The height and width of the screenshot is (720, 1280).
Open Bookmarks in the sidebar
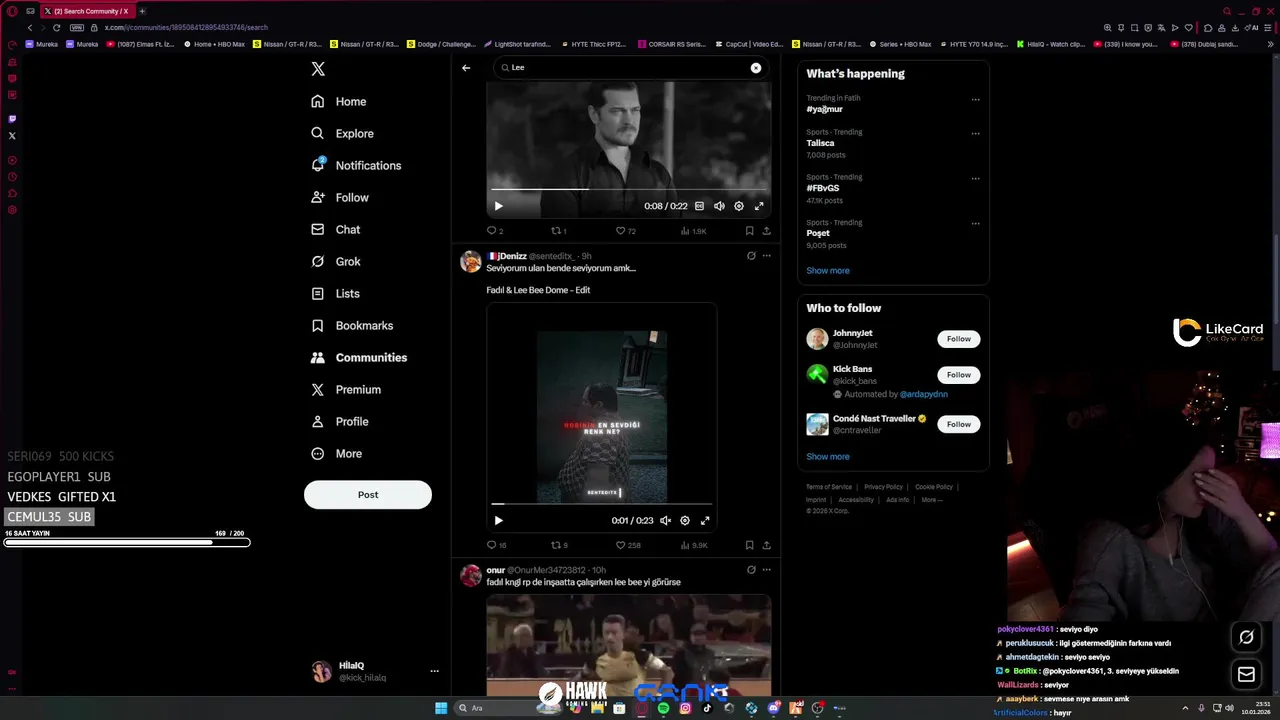(x=352, y=325)
